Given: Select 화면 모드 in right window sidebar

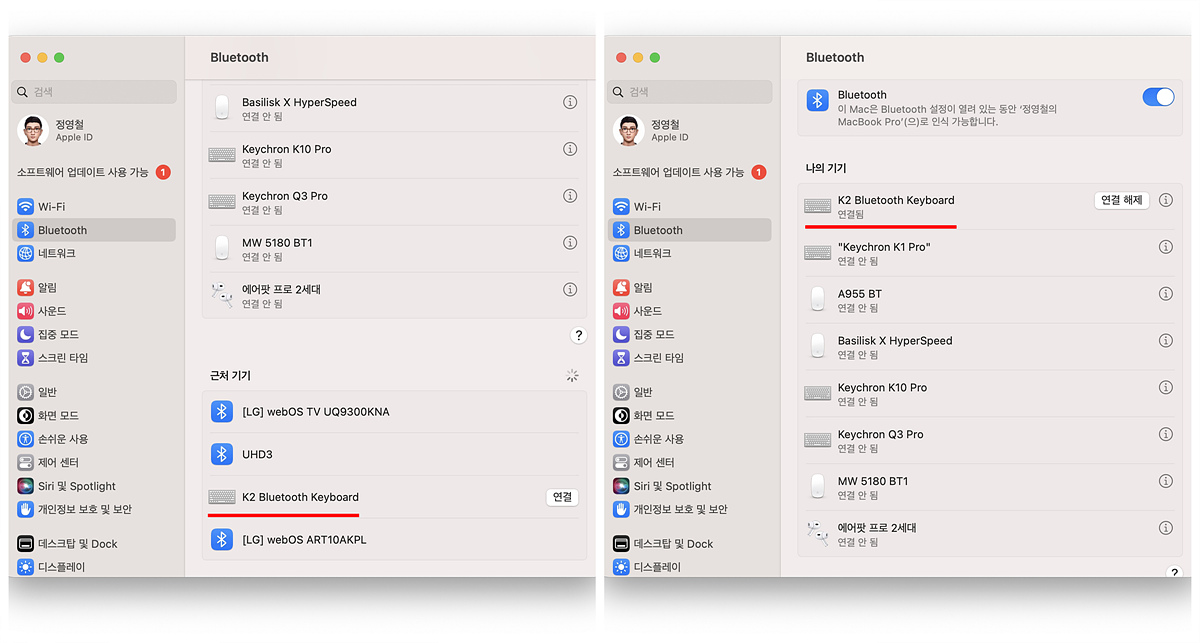Looking at the screenshot, I should point(690,415).
